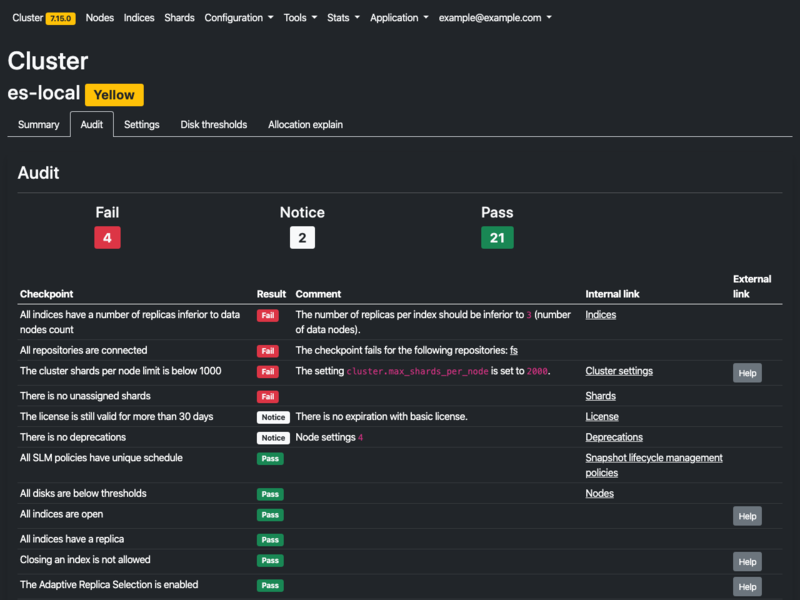800x600 pixels.
Task: Click the Yellow cluster status badge
Action: click(x=114, y=95)
